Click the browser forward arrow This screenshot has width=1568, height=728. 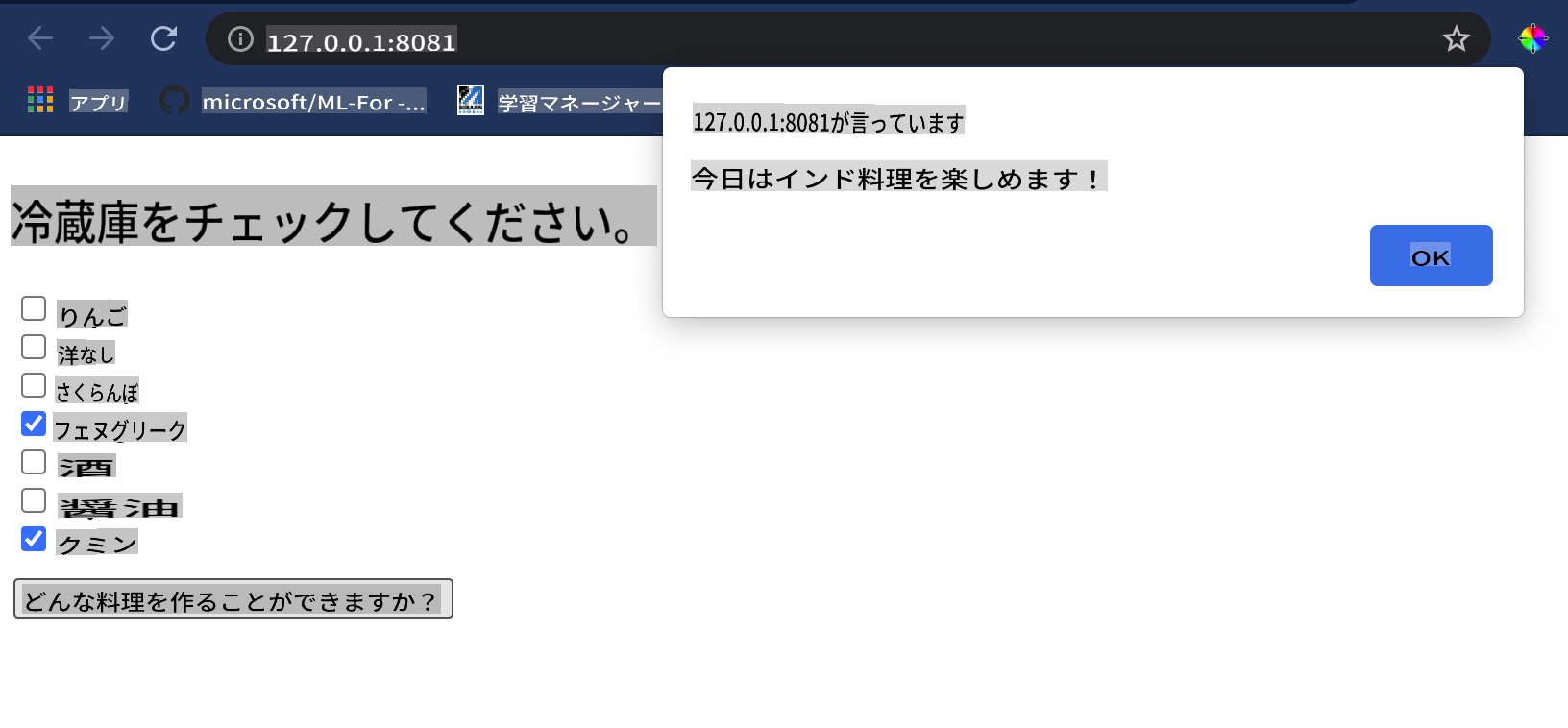coord(102,38)
